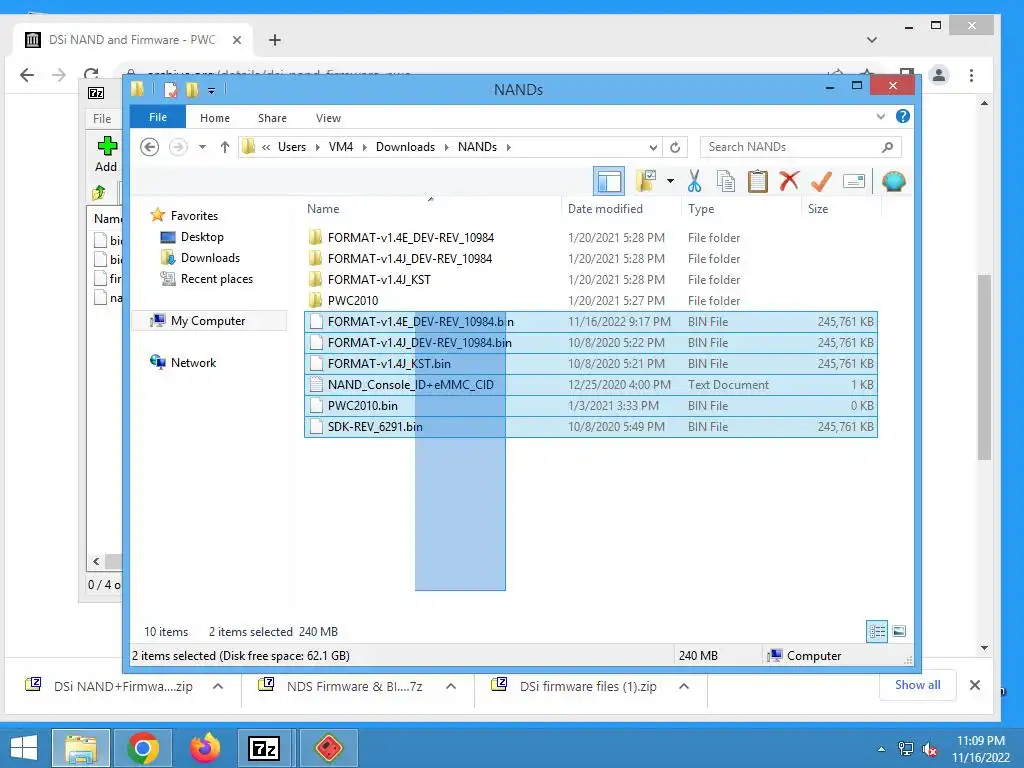The height and width of the screenshot is (768, 1024).
Task: Toggle the navigation pane toolbar button
Action: tap(609, 181)
